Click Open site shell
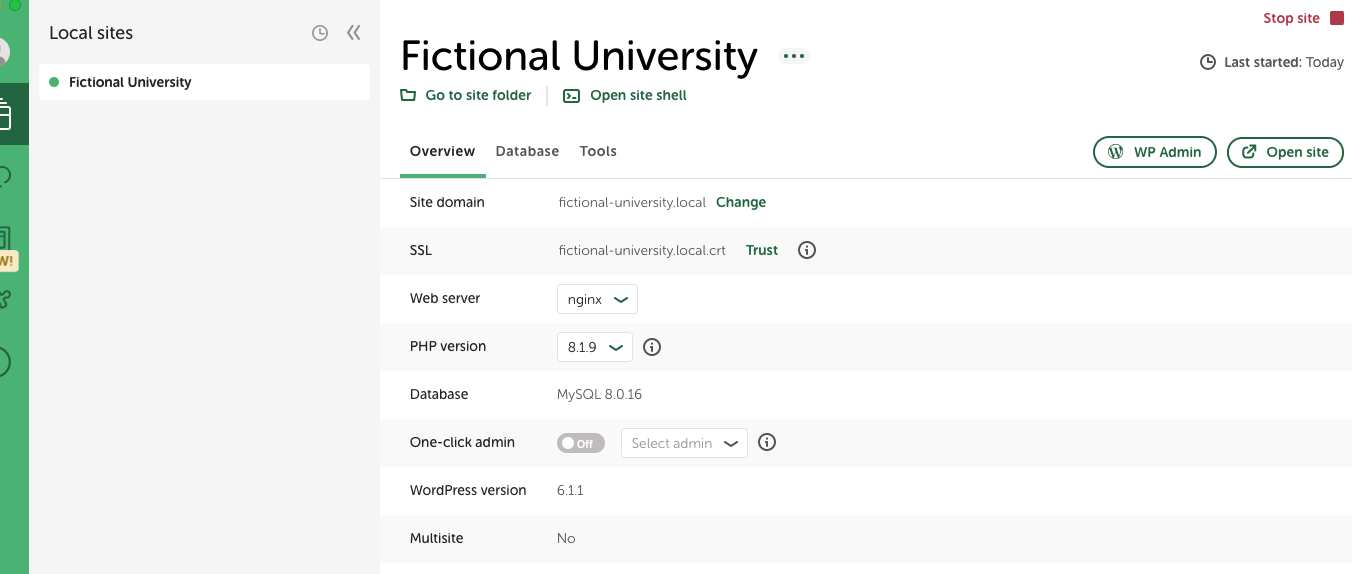 point(625,96)
